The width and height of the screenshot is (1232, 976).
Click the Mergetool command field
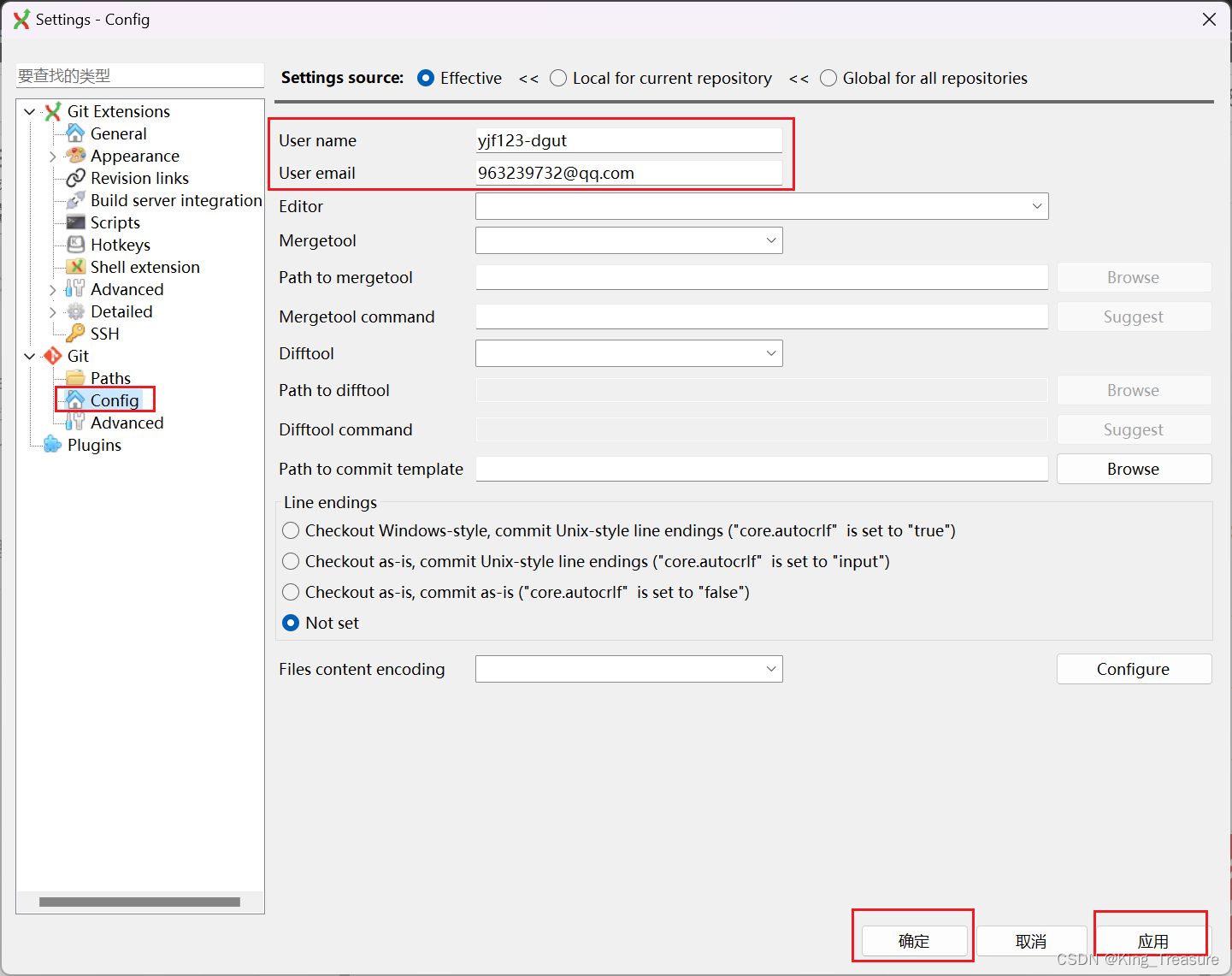pyautogui.click(x=762, y=316)
